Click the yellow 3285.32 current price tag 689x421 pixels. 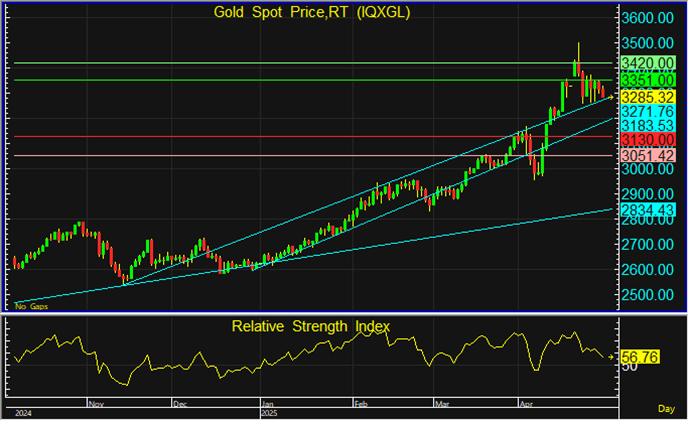(x=647, y=97)
